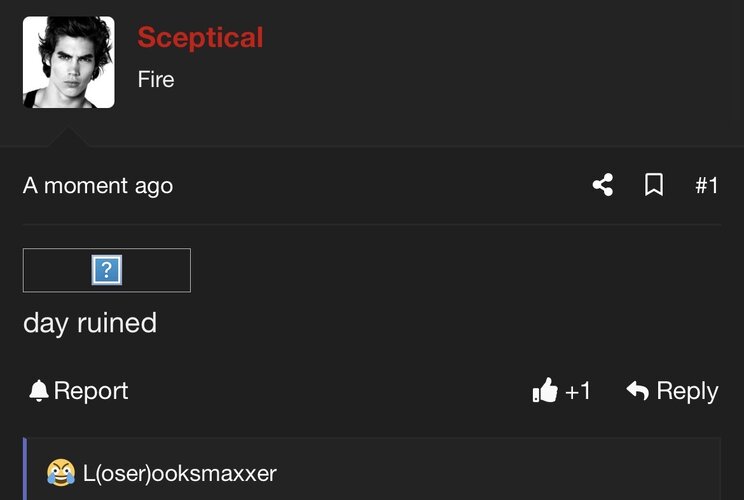Screen dimensions: 744x500
Task: Open the #1 post permalink
Action: (x=707, y=185)
